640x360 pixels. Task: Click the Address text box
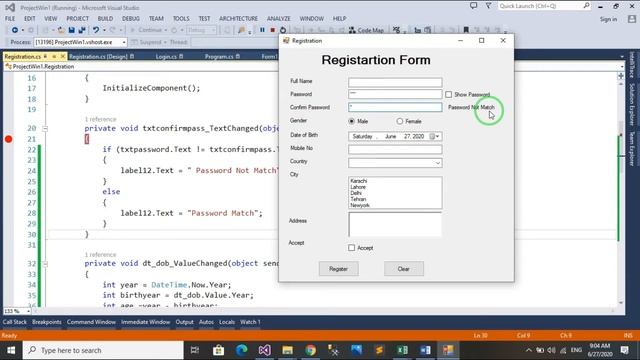pyautogui.click(x=395, y=224)
